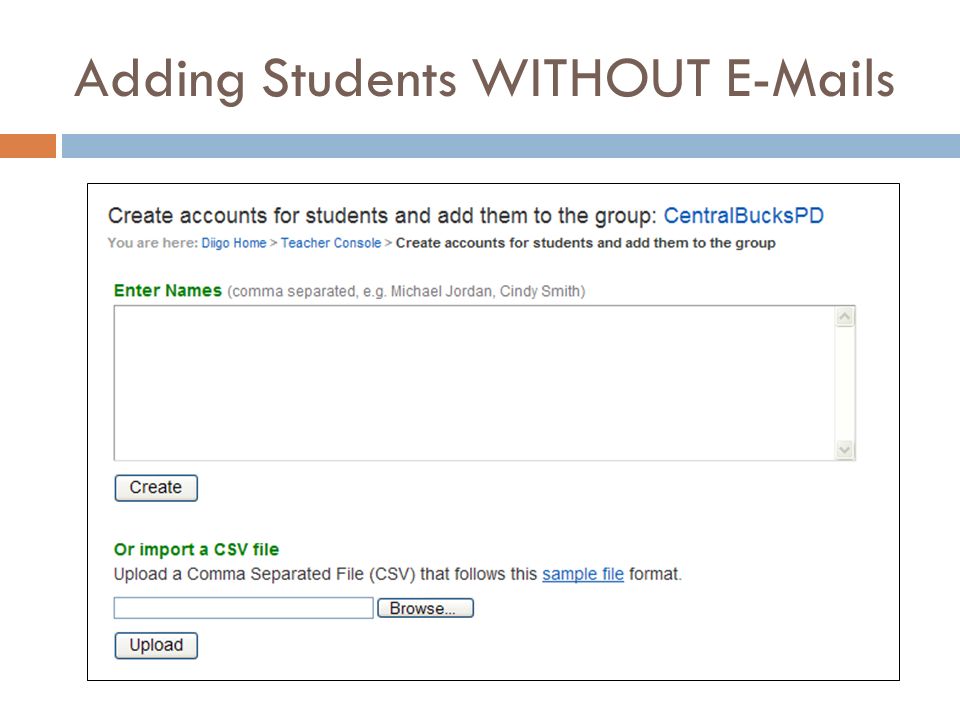Click the bold current-page breadcrumb text
Screen dimensions: 960x720
pyautogui.click(x=585, y=243)
